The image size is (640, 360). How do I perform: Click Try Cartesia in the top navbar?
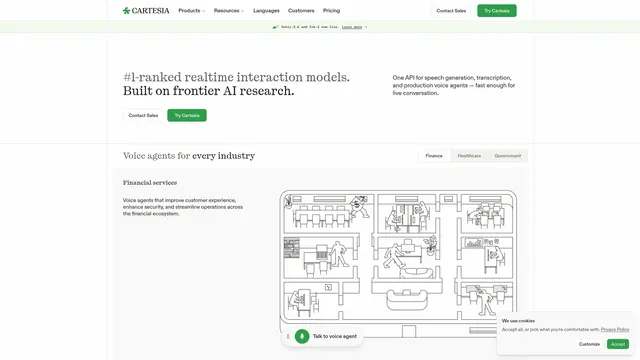click(x=497, y=11)
